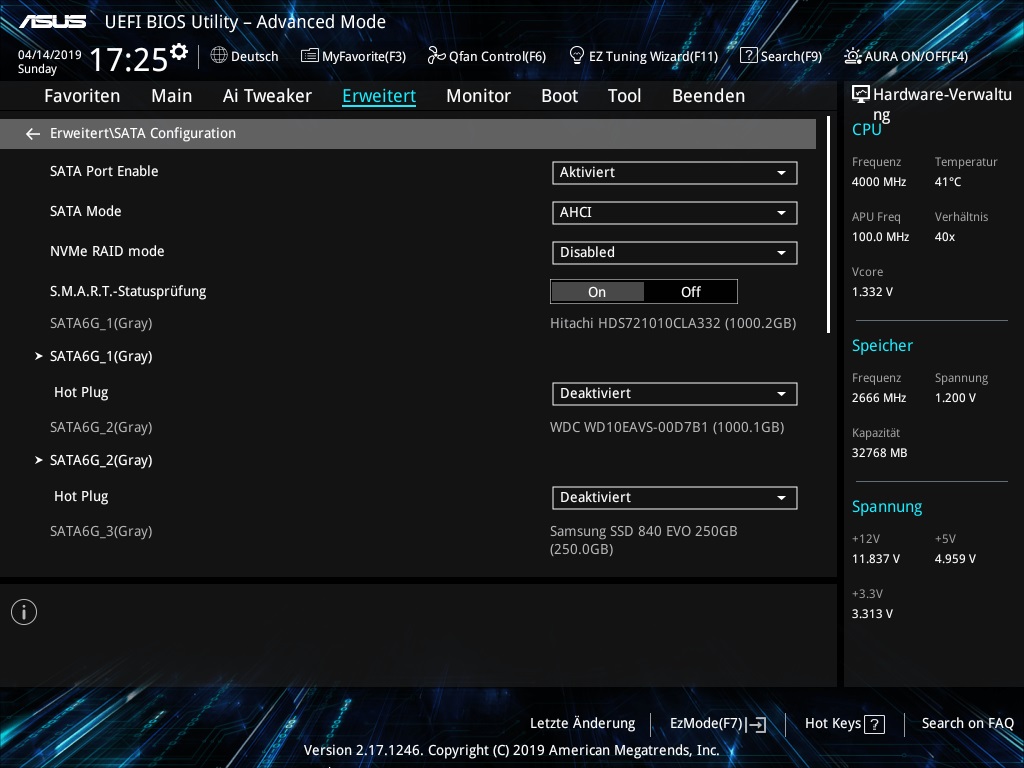Screen dimensions: 1024x768
Task: Select the Beenden tab
Action: [709, 96]
